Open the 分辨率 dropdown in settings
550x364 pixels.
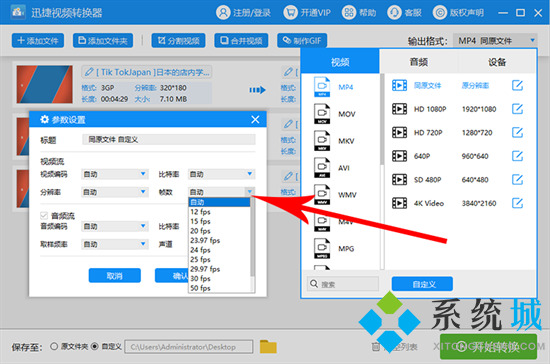coord(114,192)
